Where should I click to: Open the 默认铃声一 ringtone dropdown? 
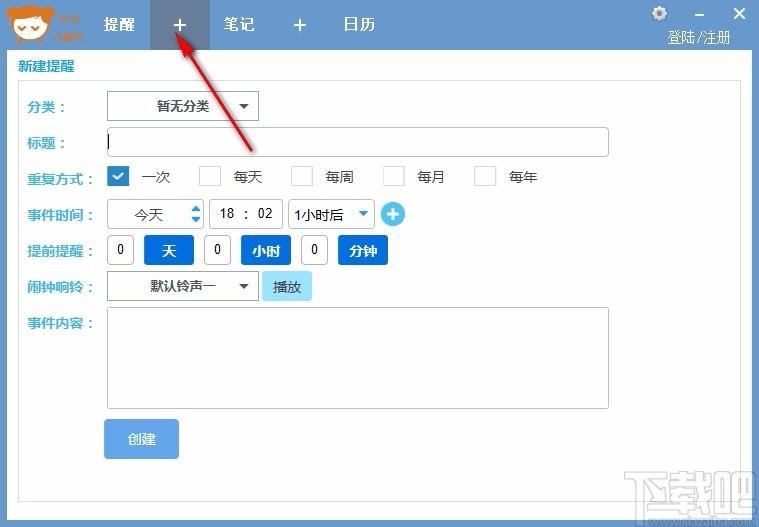[x=183, y=286]
